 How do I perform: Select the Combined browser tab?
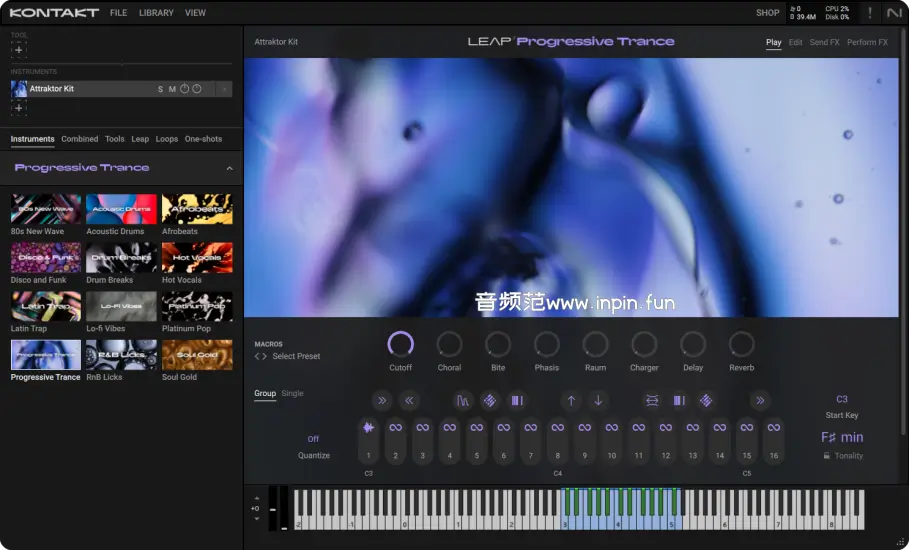point(79,139)
